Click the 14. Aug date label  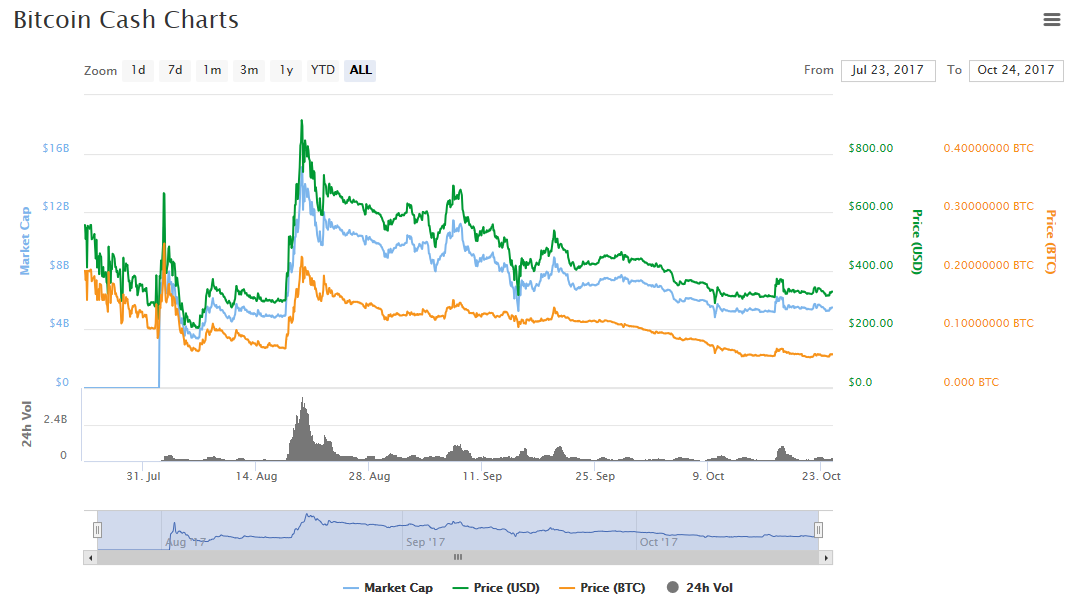[256, 476]
